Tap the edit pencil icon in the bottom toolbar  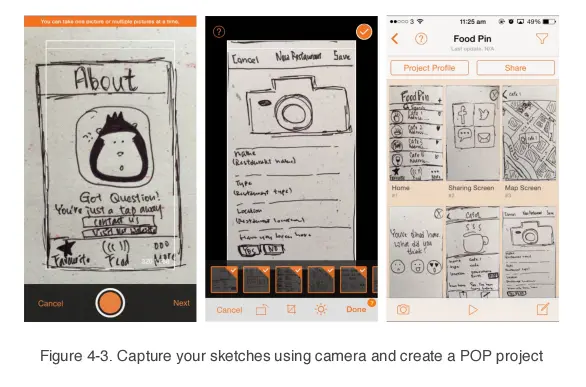(x=543, y=309)
